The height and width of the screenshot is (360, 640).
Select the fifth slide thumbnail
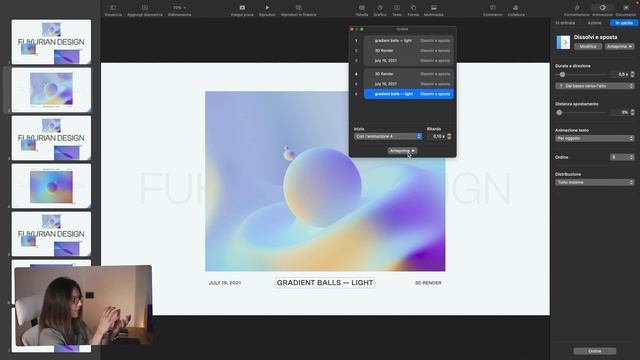coord(51,234)
